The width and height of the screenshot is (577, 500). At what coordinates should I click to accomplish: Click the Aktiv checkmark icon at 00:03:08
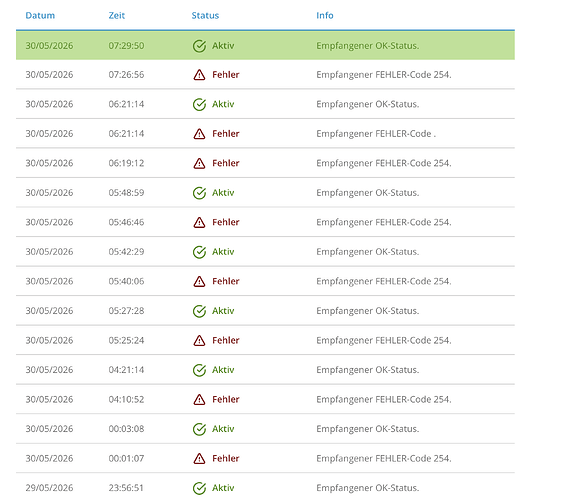tap(199, 429)
